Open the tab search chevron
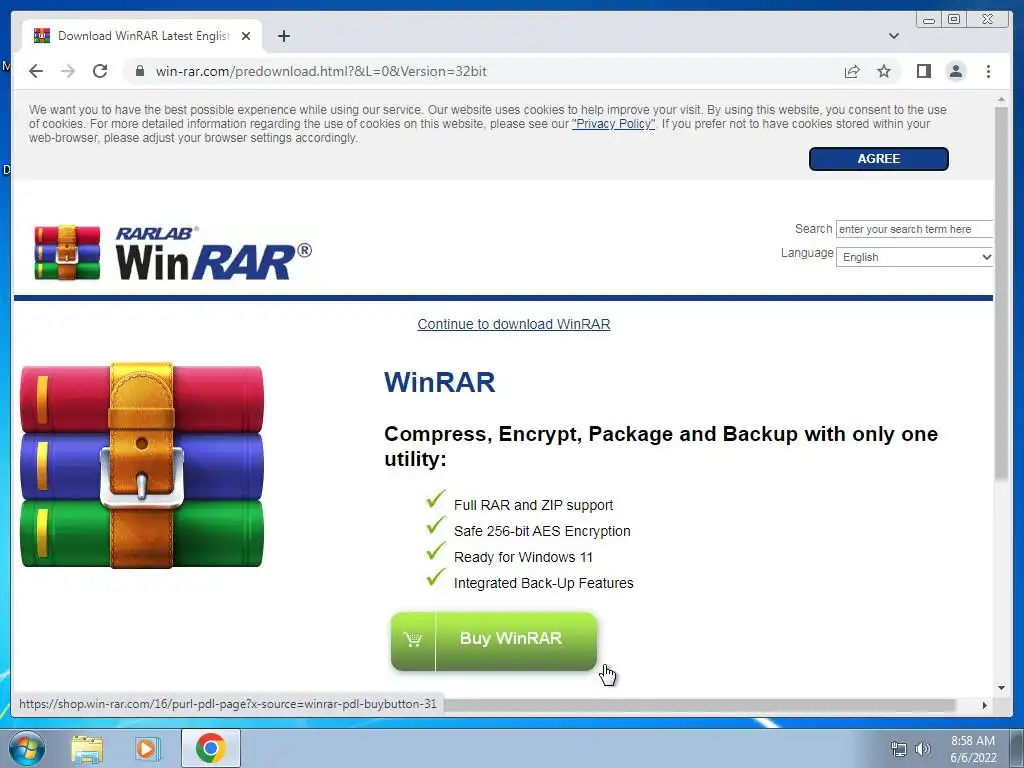This screenshot has width=1024, height=768. pyautogui.click(x=893, y=36)
